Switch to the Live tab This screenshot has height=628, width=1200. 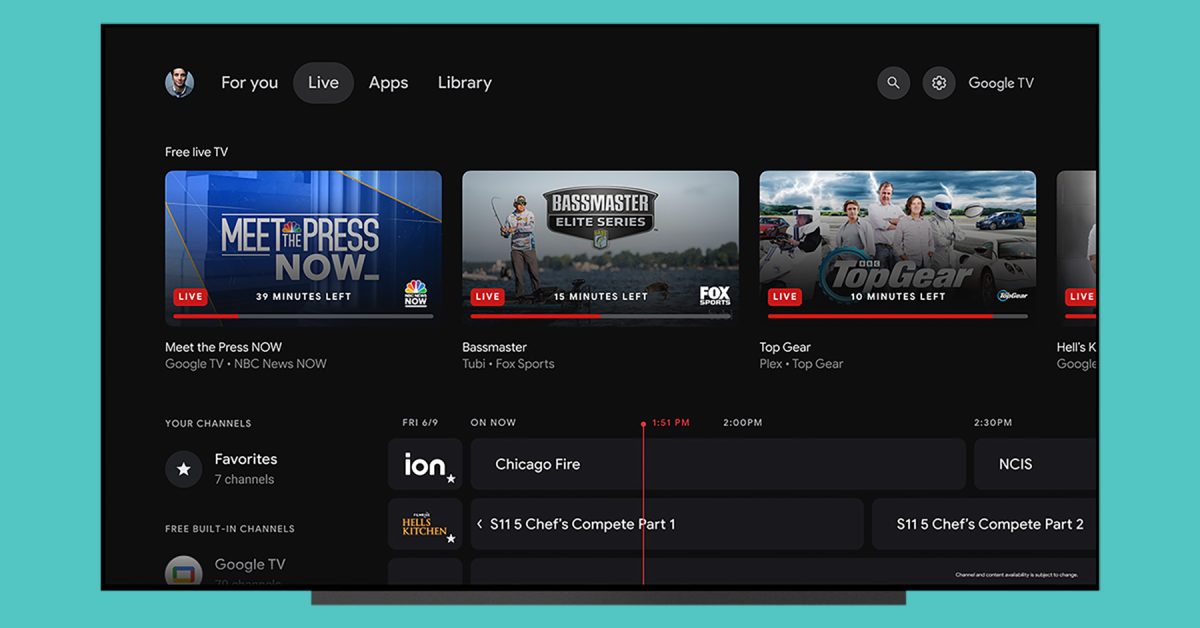(323, 83)
